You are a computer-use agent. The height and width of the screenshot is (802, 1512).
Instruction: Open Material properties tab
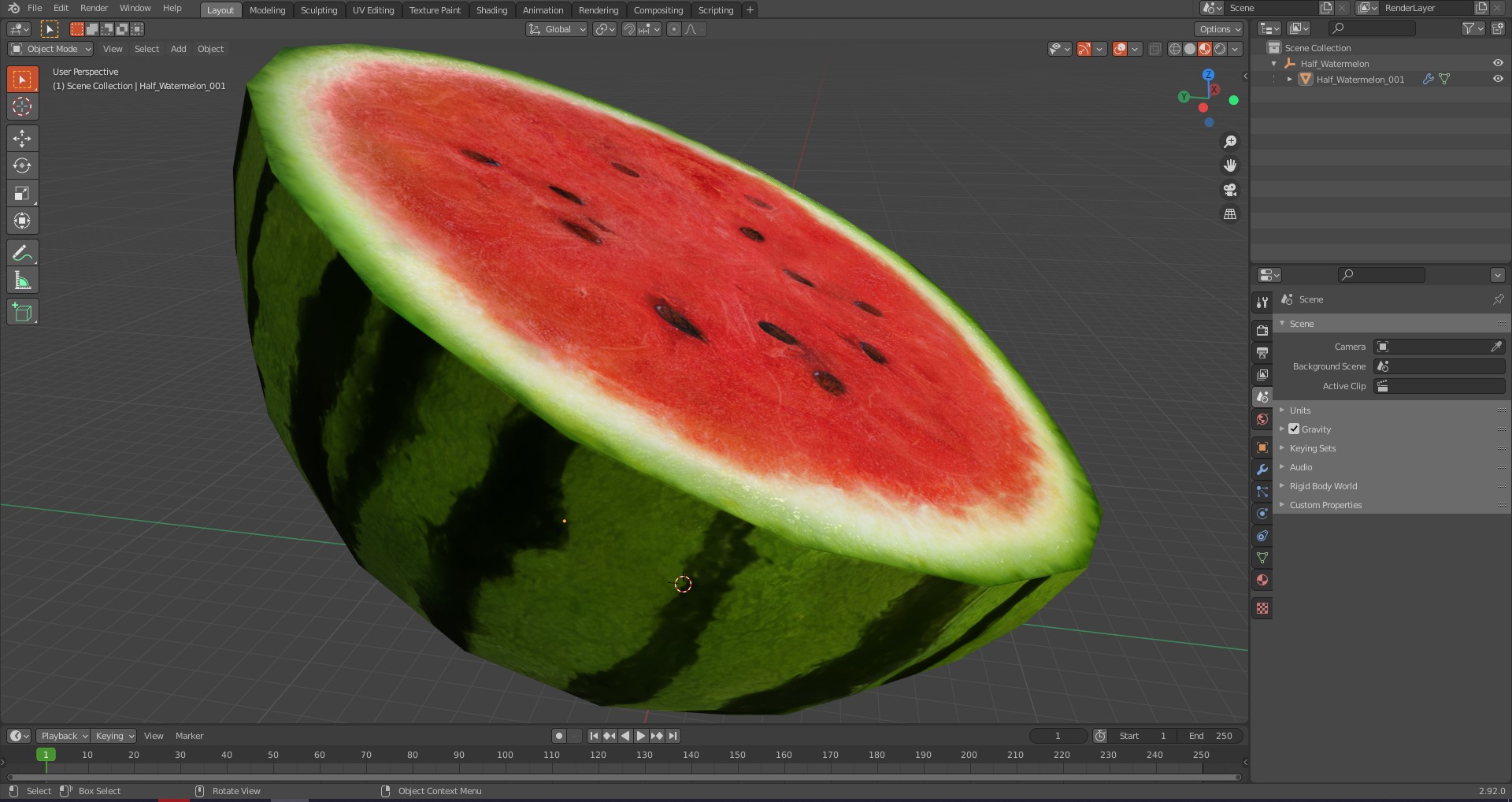coord(1262,580)
